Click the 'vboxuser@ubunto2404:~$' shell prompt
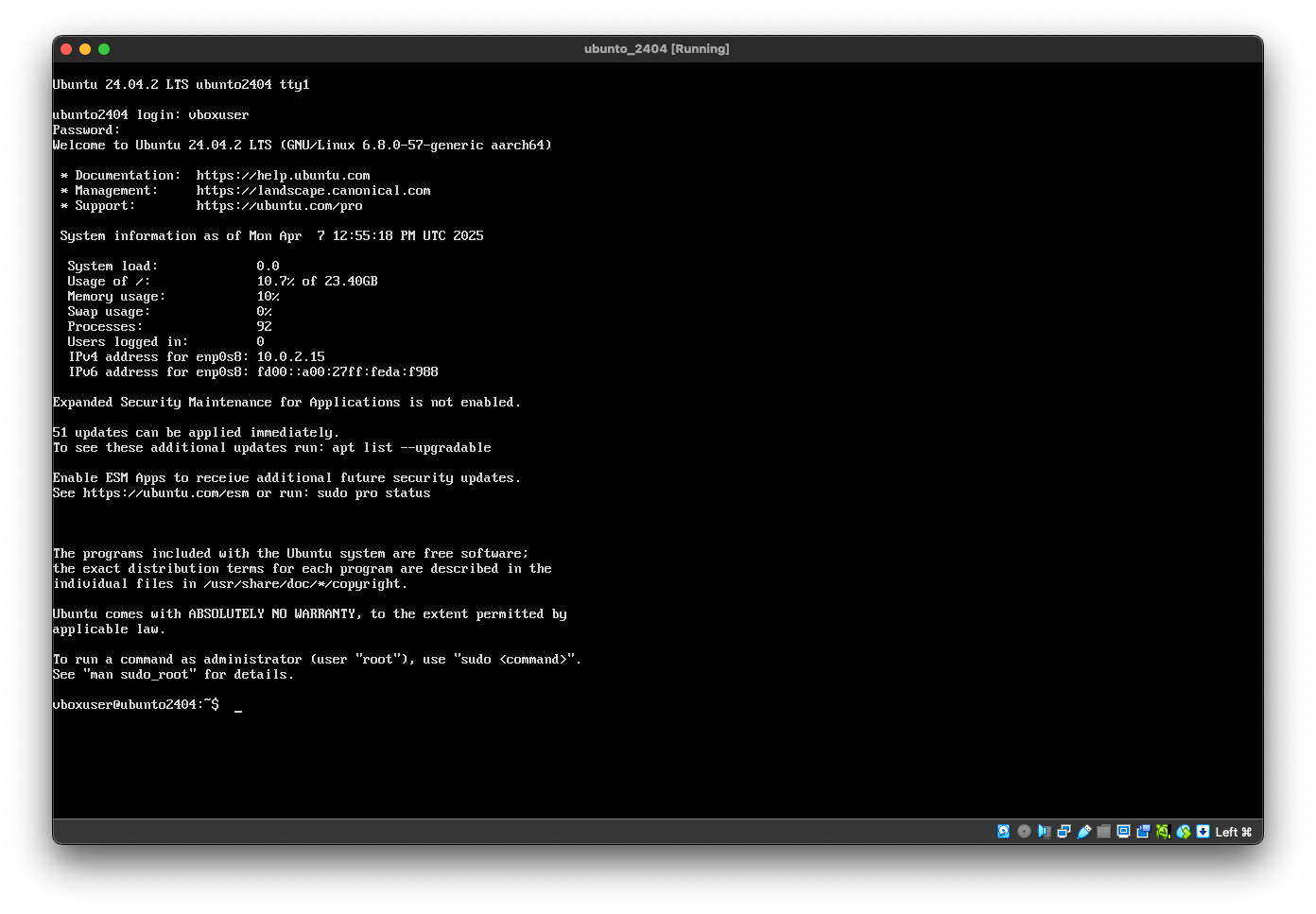 (136, 705)
